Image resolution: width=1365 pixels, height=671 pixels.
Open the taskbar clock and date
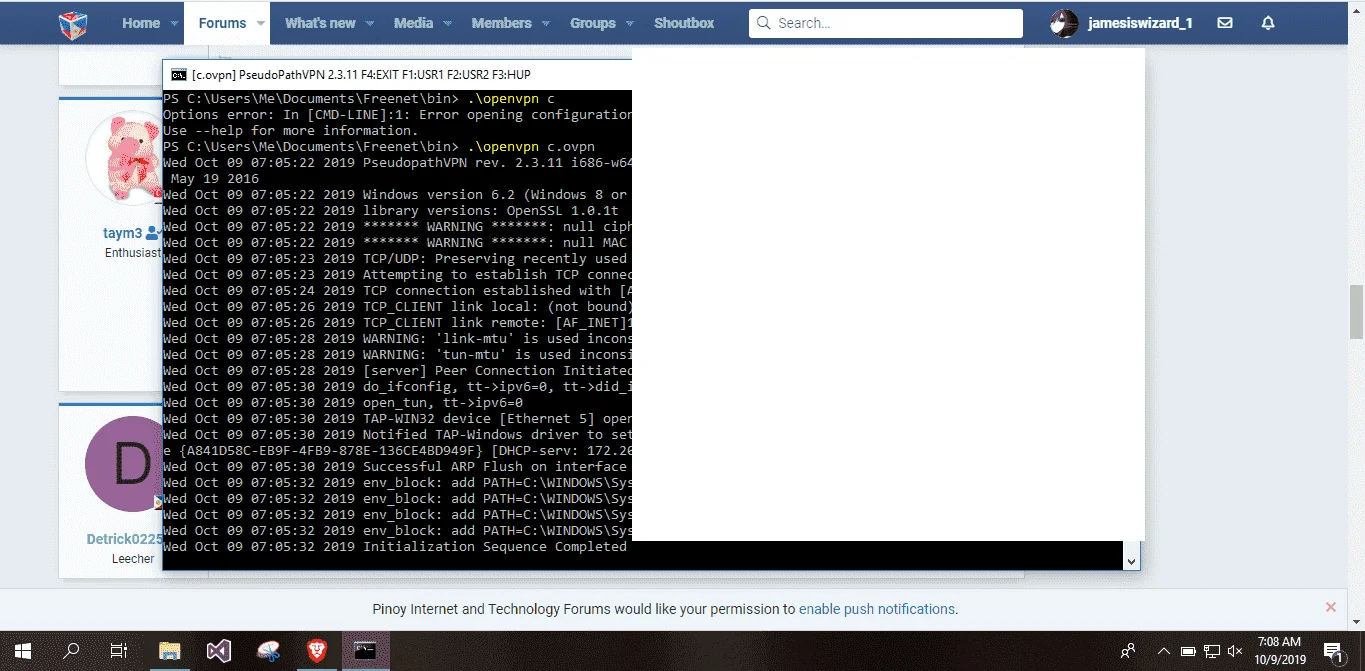point(1279,651)
